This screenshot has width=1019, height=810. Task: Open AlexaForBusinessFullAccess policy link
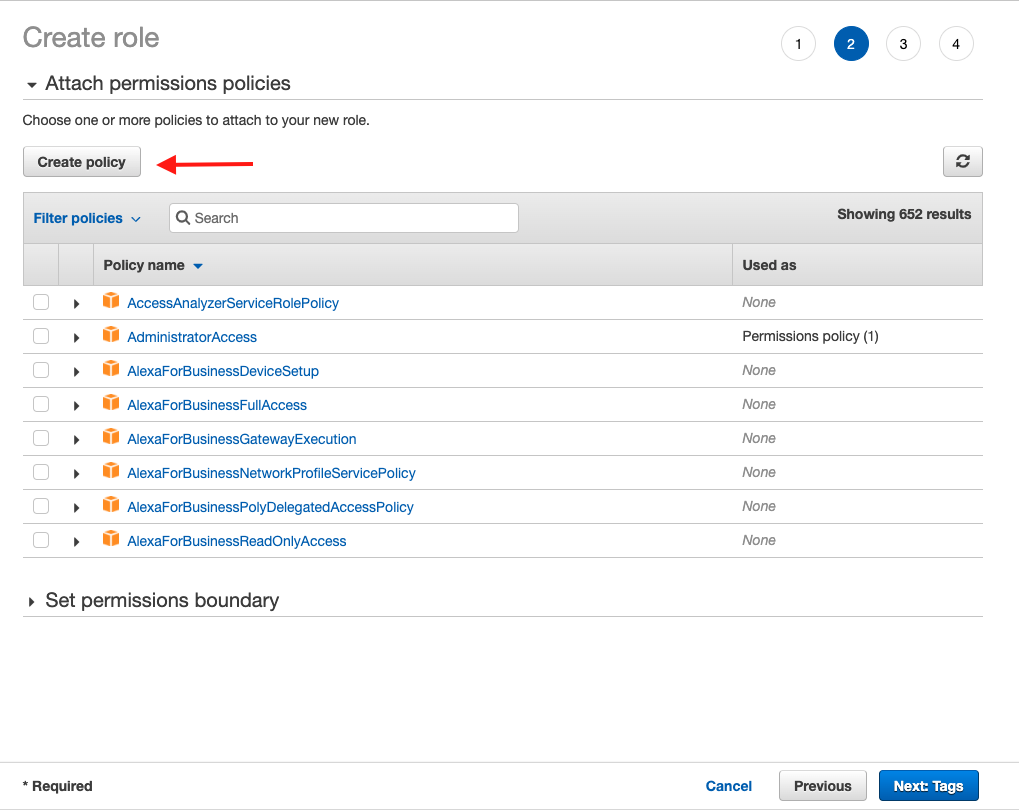[x=217, y=405]
